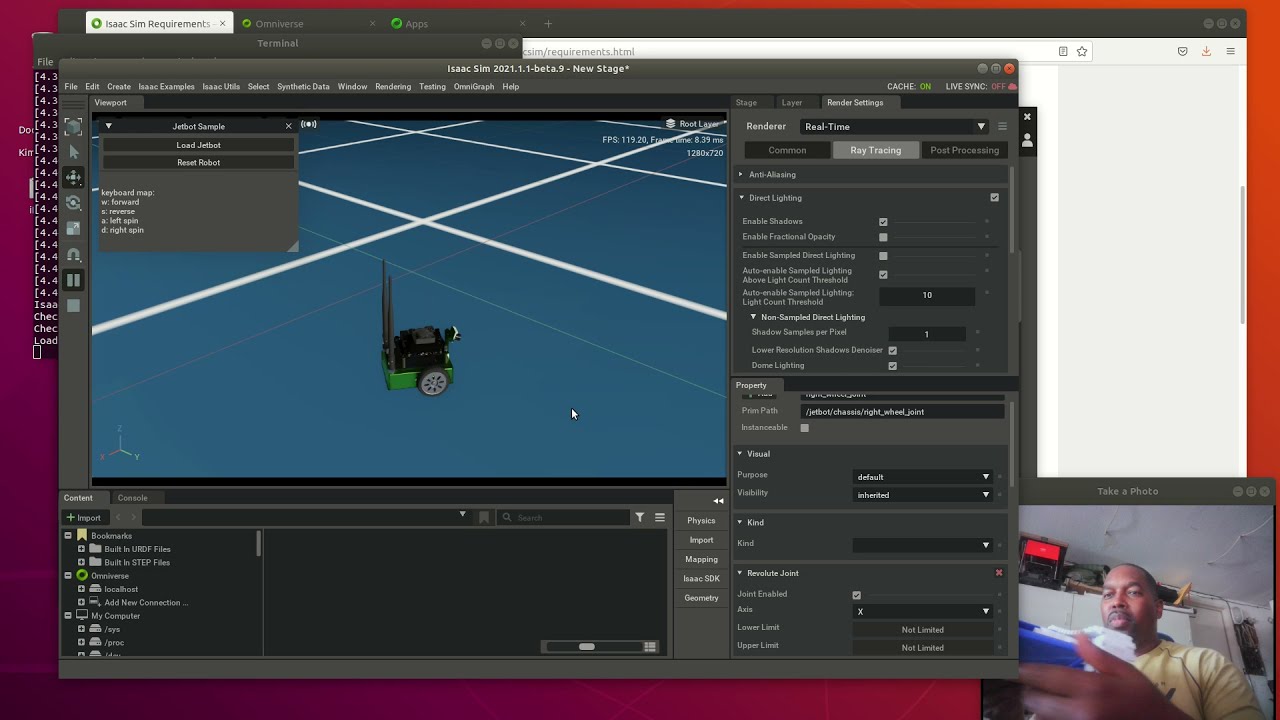This screenshot has width=1280, height=720.
Task: Activate the Move gizmo tool
Action: coord(73,178)
